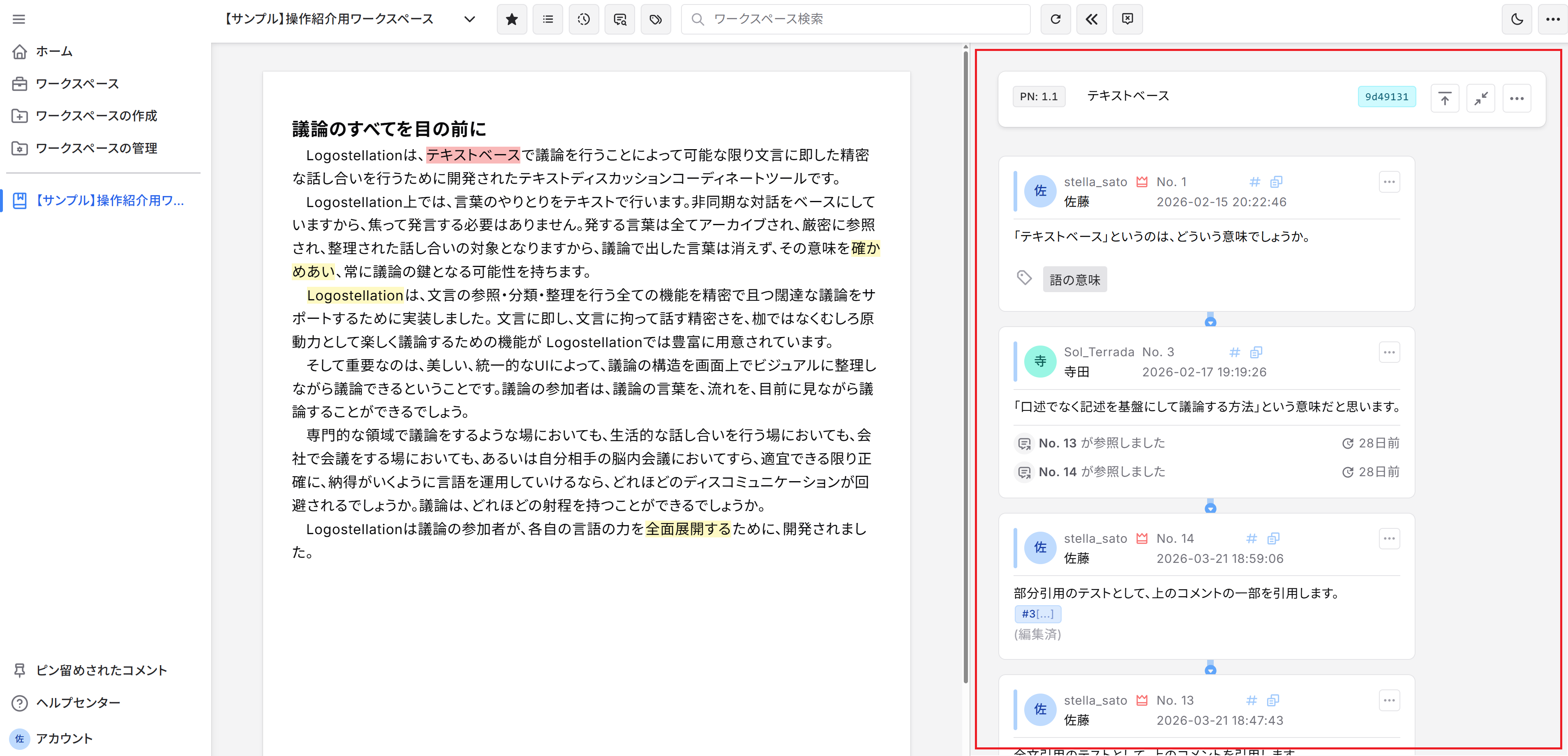Click the copy icon on comment No. 1
This screenshot has width=1568, height=756.
tap(1276, 182)
